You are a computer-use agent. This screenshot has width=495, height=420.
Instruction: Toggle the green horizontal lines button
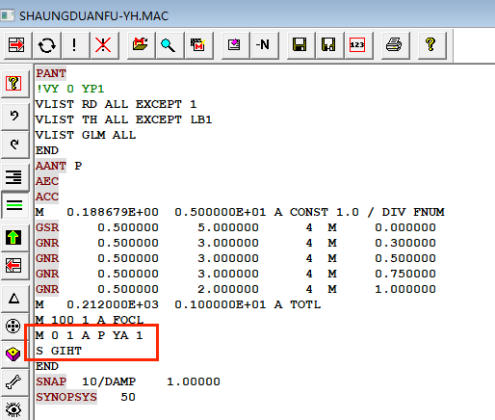(14, 205)
